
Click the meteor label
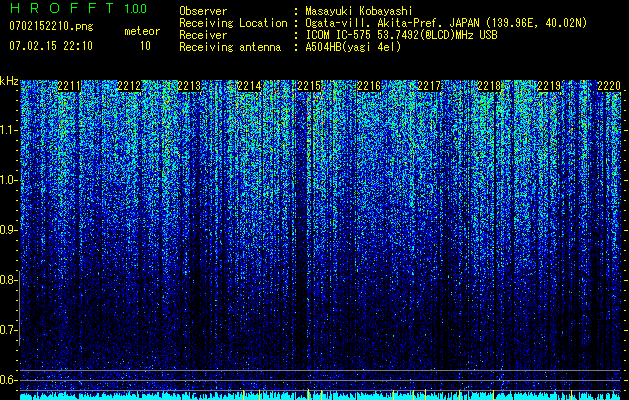point(142,31)
